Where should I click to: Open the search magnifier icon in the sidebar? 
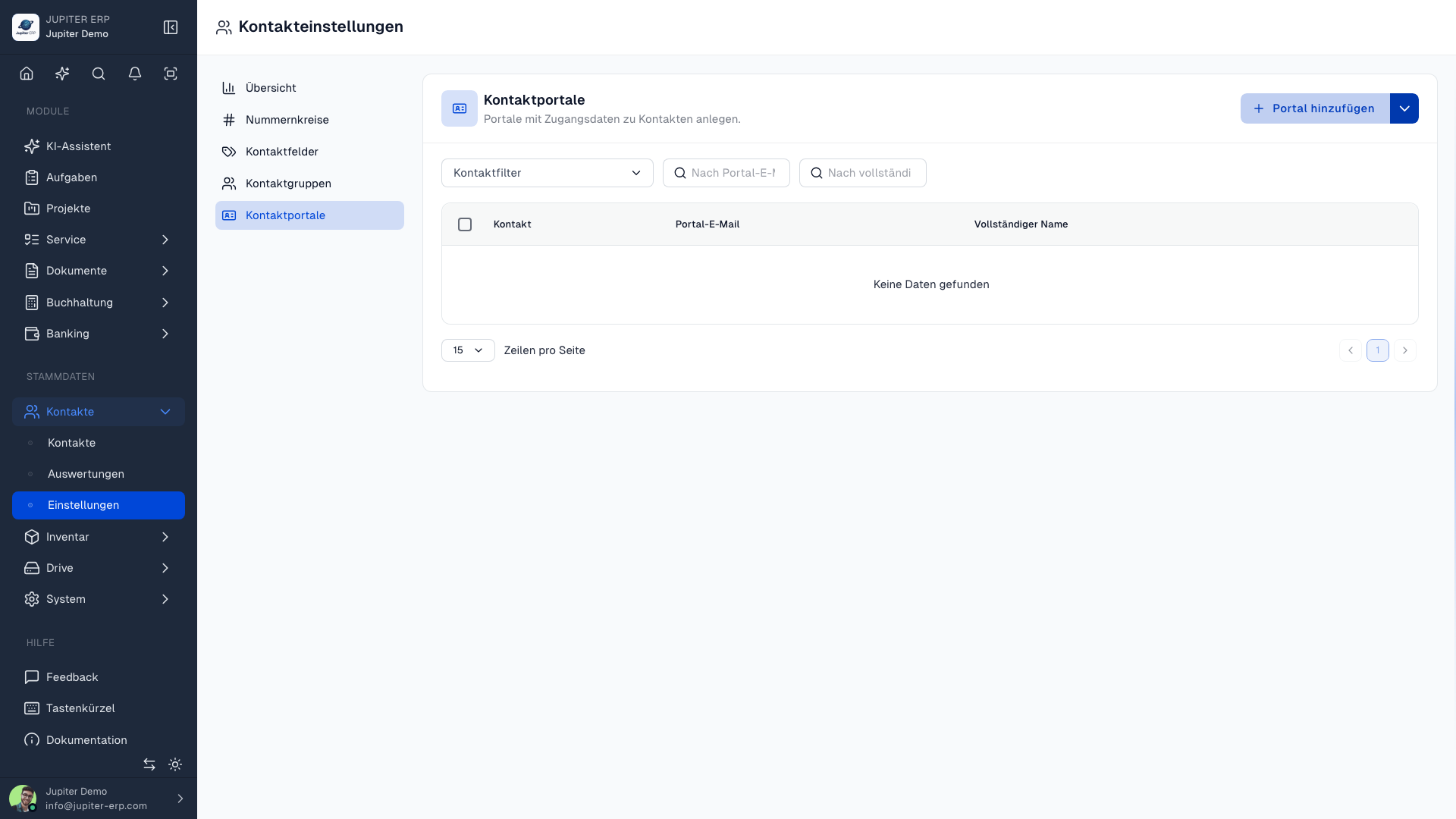99,74
